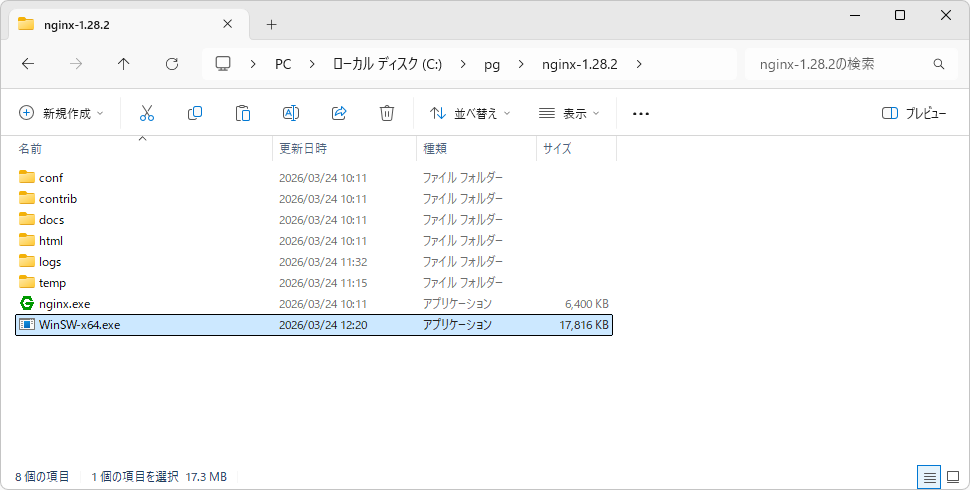Screen dimensions: 970x490
Task: Select the nginx-1.28.2 window tab
Action: click(x=131, y=25)
